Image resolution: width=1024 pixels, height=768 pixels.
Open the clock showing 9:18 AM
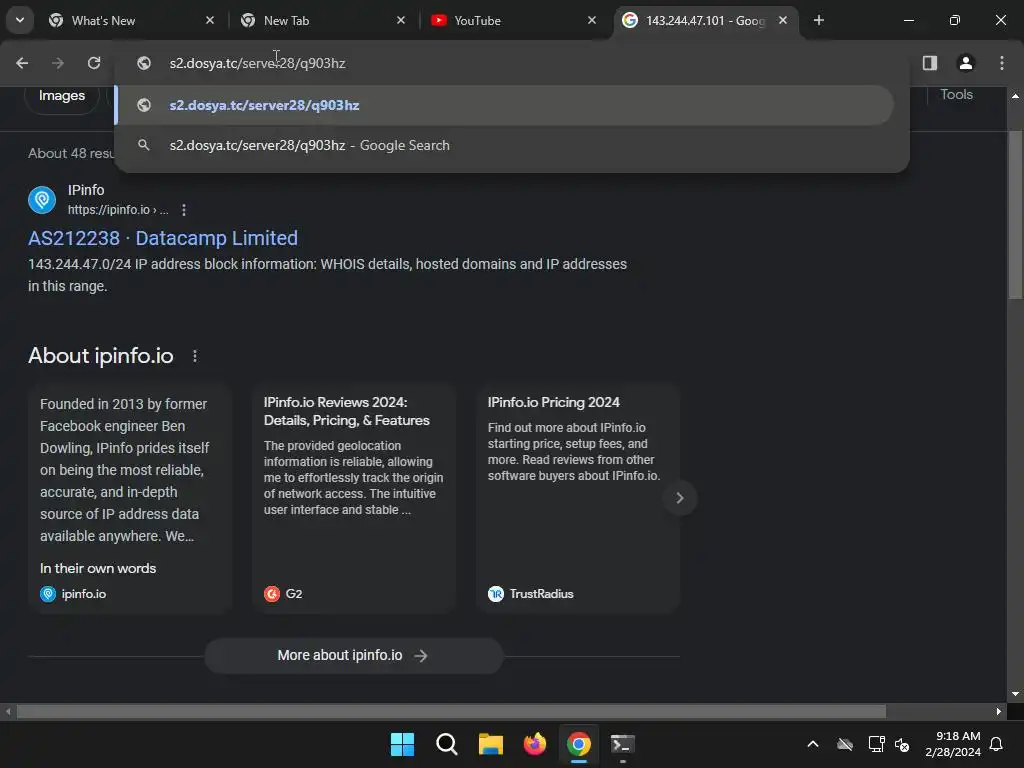953,744
